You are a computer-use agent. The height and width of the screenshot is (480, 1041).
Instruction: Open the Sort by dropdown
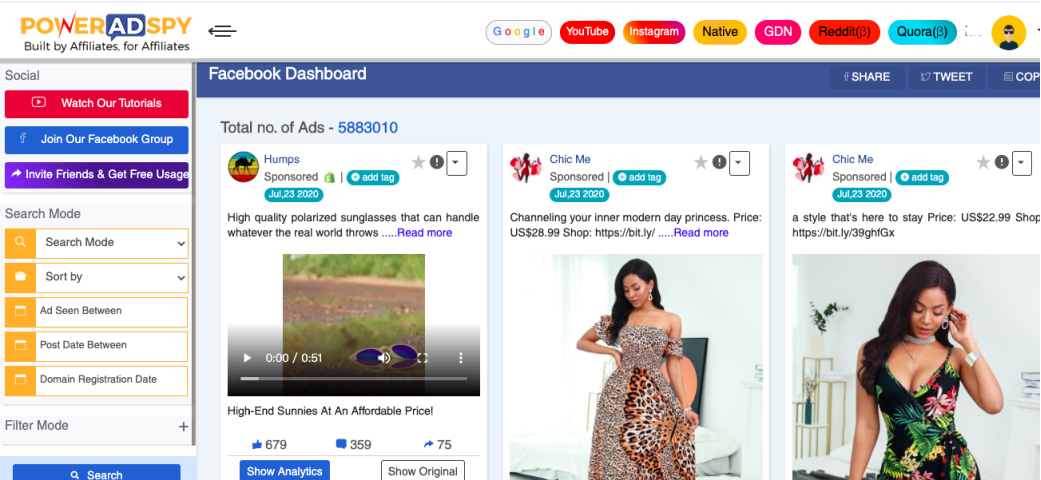[112, 278]
